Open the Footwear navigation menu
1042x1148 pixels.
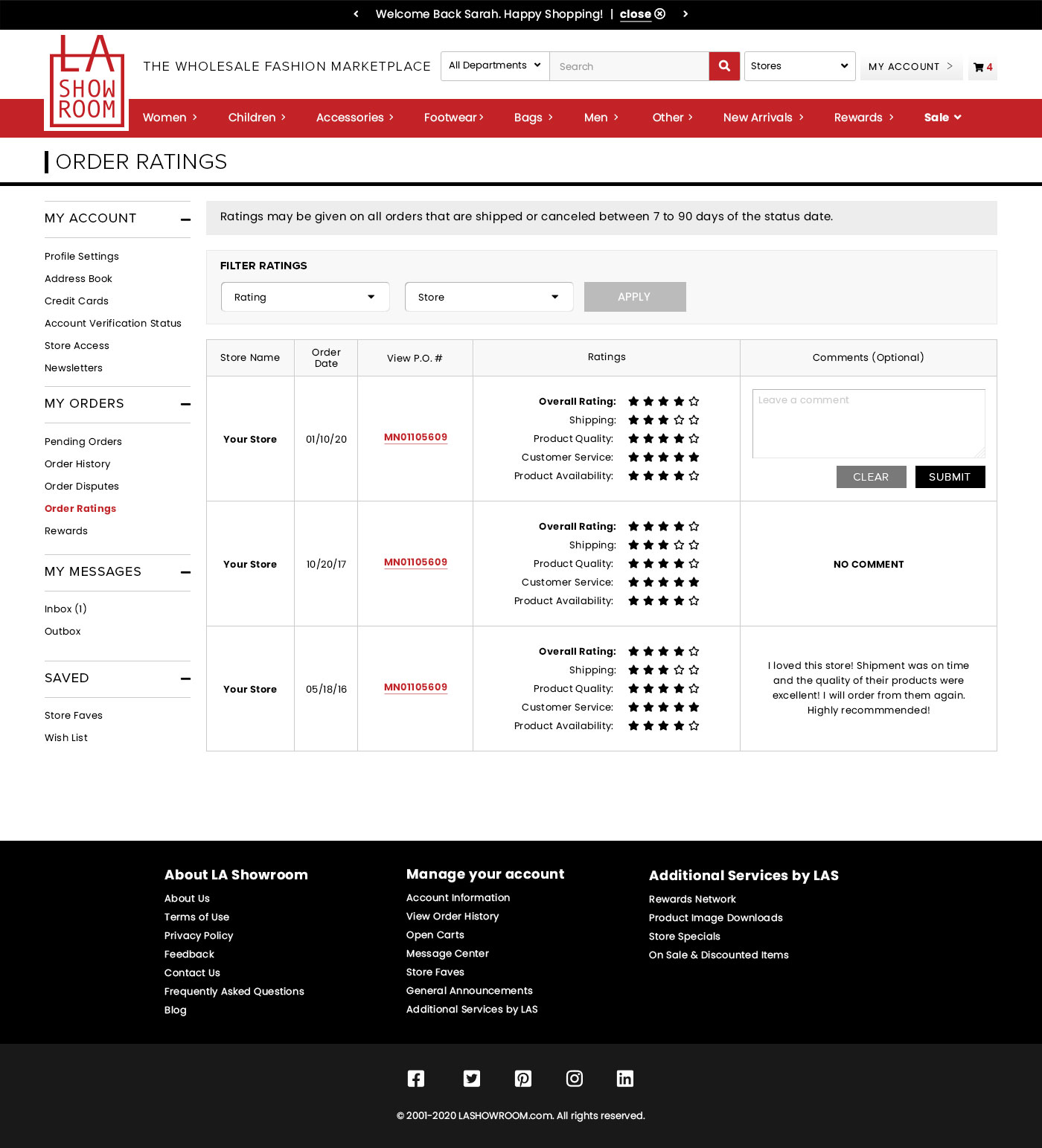pos(453,118)
